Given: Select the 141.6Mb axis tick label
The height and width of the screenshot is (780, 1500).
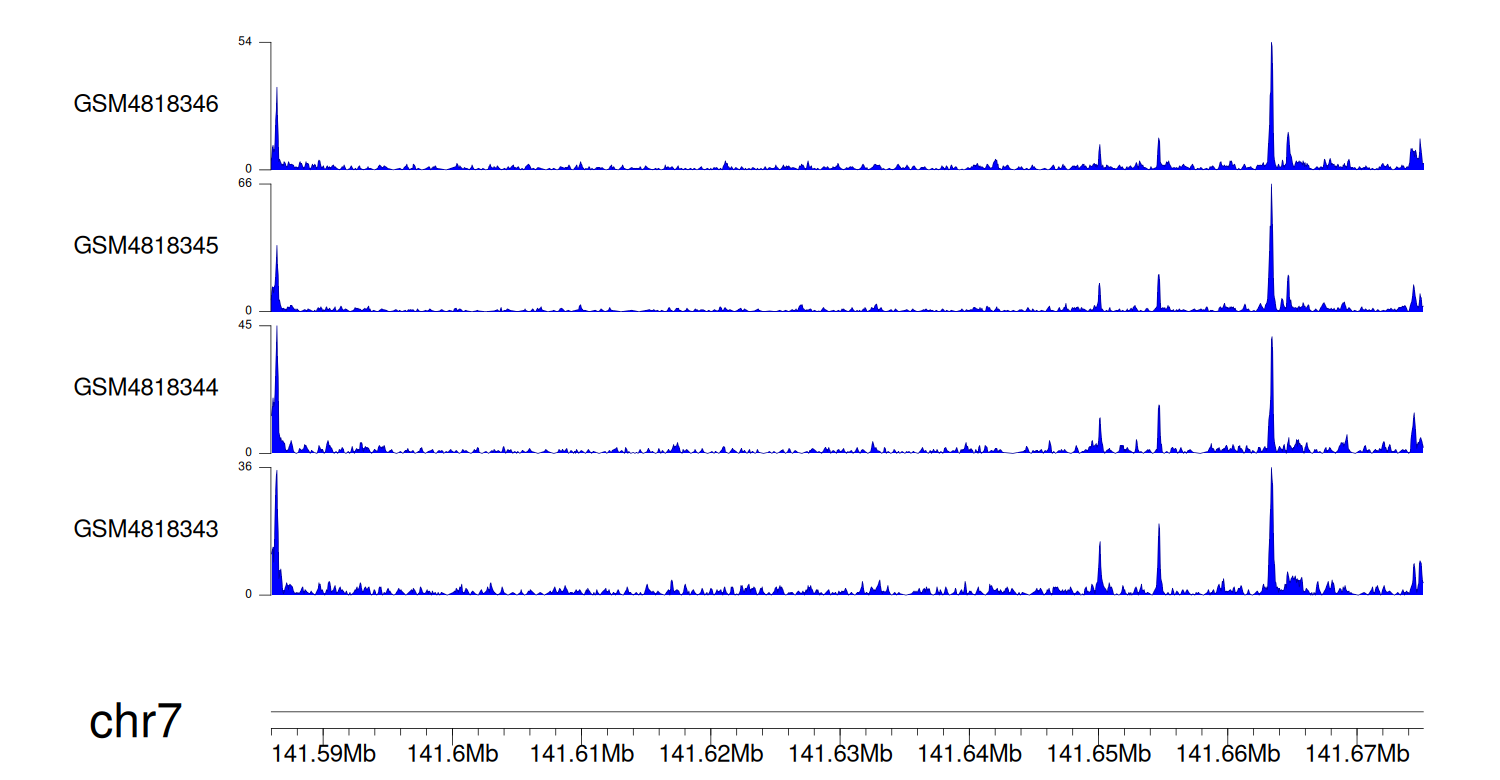Looking at the screenshot, I should 453,753.
